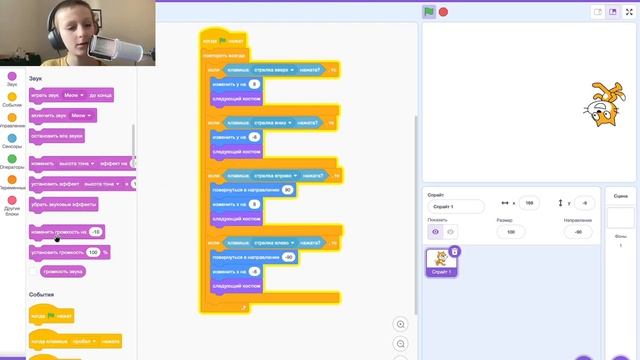Viewport: 640px width, 360px height.
Task: Open 'стрелка вверх' key dropdown in script
Action: click(274, 70)
